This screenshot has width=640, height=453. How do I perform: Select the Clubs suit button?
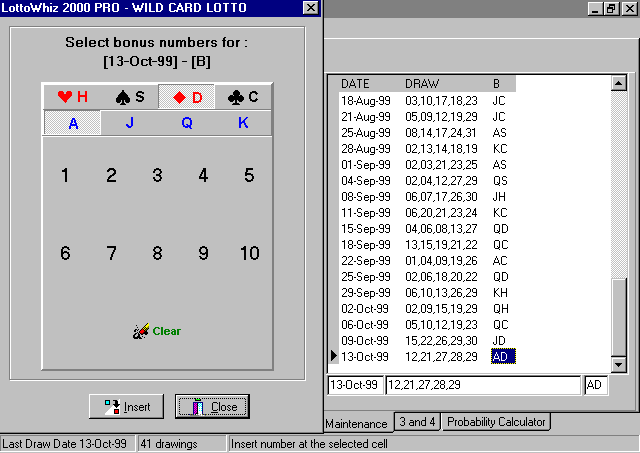(243, 97)
